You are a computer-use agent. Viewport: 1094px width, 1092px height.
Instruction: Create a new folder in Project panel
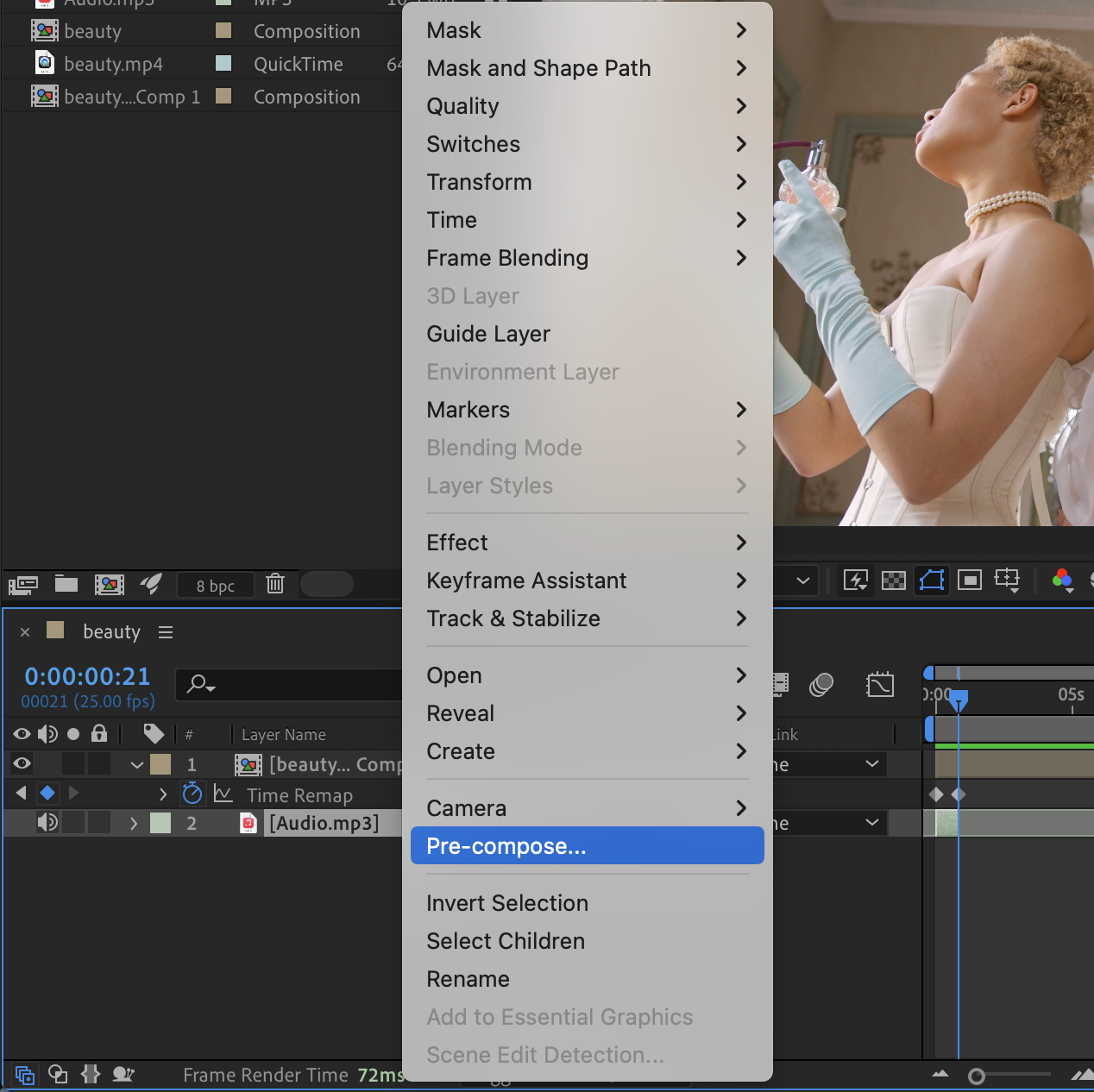[x=66, y=584]
